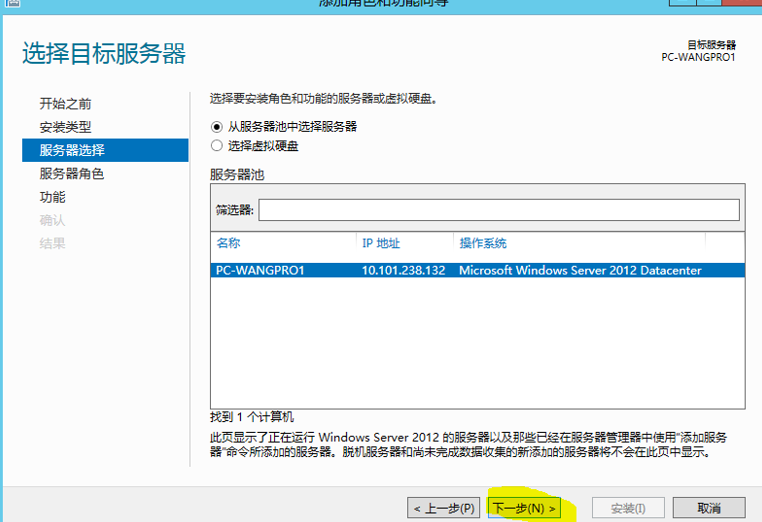762x522 pixels.
Task: Click the Microsoft Windows Server 2012 Datacenter cell
Action: point(580,270)
